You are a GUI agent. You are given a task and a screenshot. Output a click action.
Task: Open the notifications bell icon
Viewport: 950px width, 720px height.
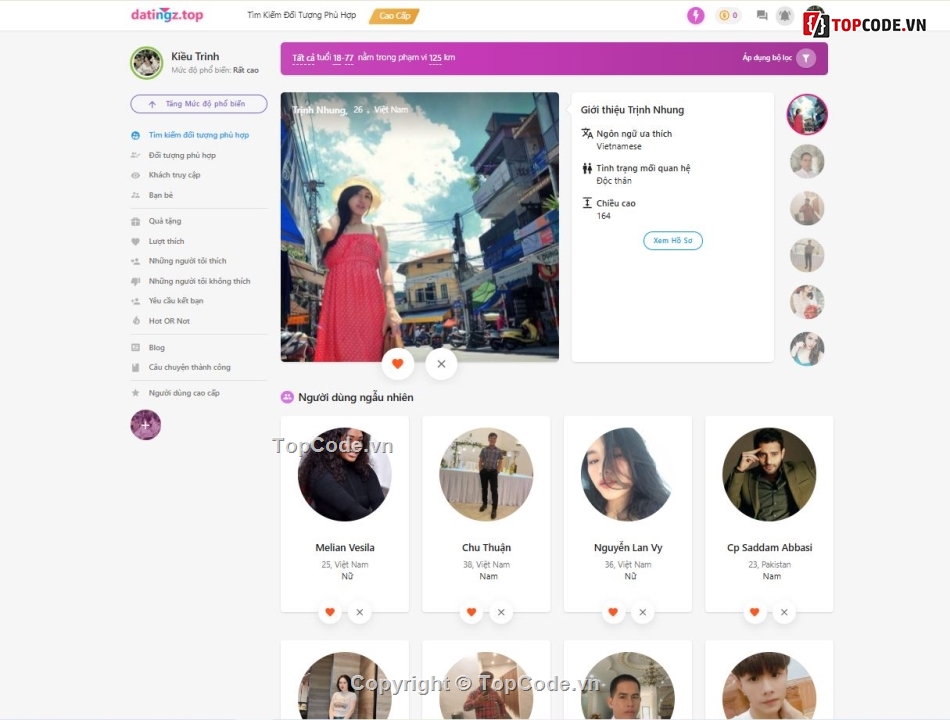(x=785, y=15)
